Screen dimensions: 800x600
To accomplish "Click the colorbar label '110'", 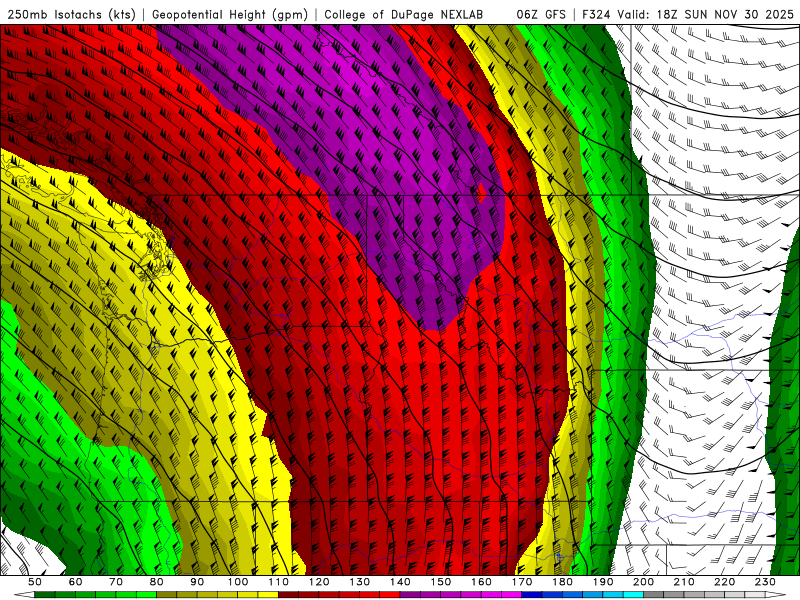I will (x=279, y=582).
